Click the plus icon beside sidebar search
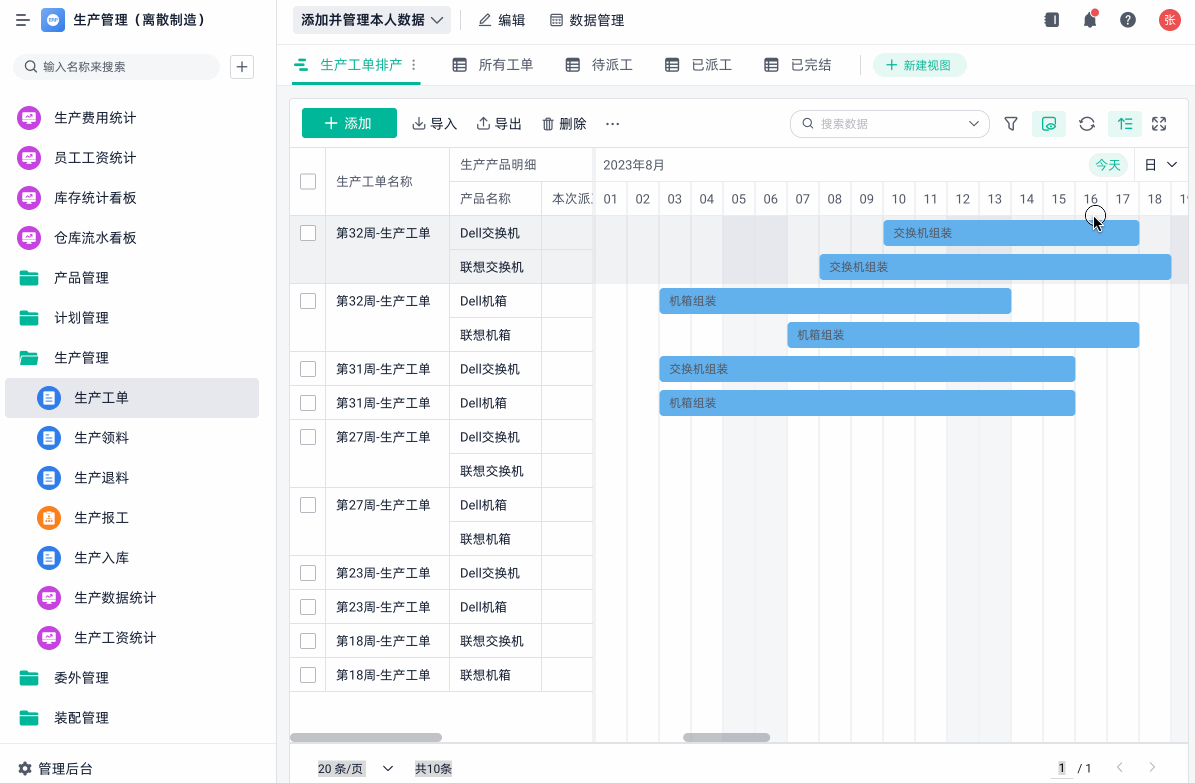Screen dimensions: 1195x783 click(242, 67)
